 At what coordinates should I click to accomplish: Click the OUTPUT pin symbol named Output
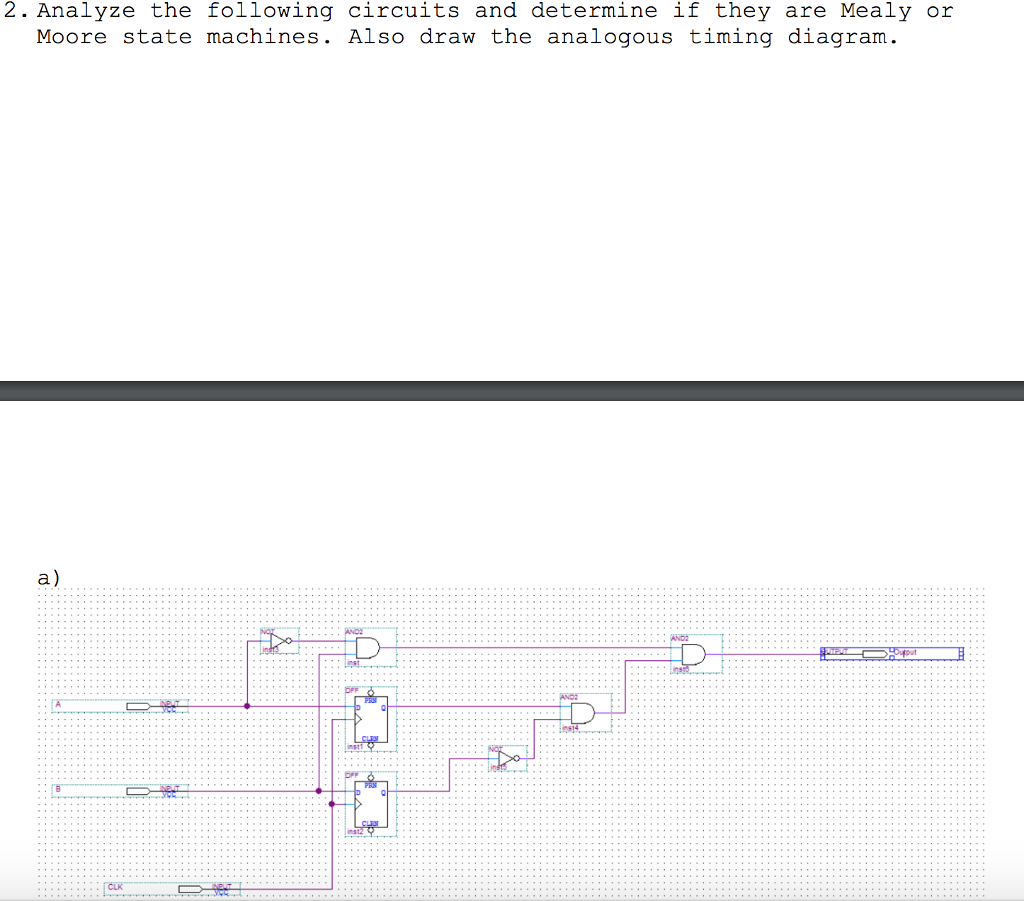pos(874,653)
